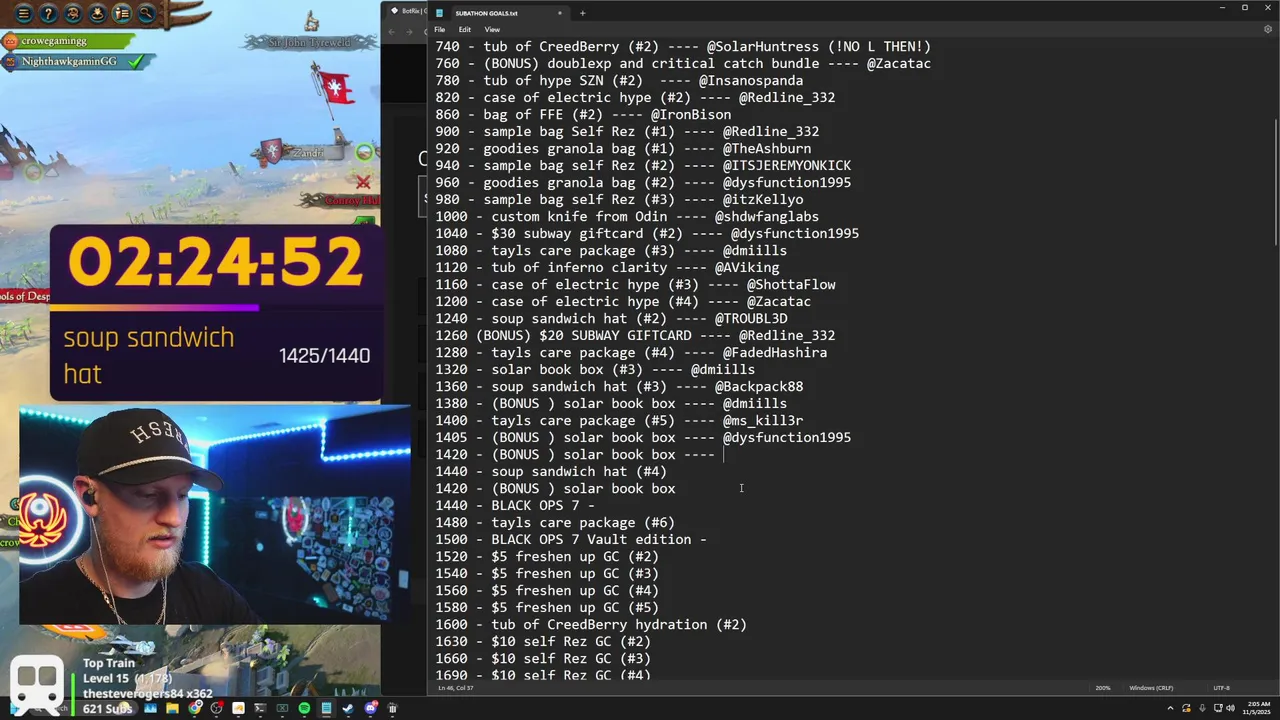This screenshot has width=1280, height=720.
Task: Open Notepad View menu
Action: [492, 29]
